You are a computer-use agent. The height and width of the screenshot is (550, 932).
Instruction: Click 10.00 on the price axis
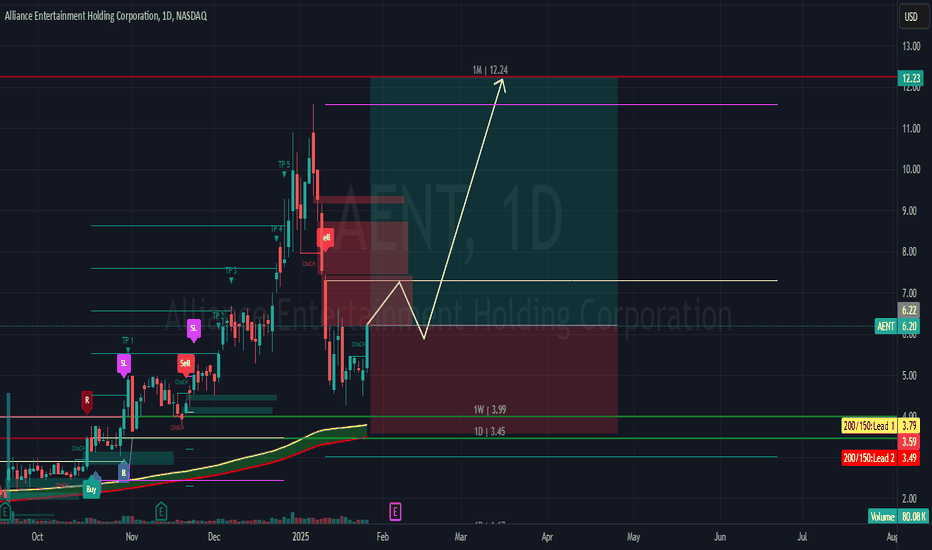[911, 169]
